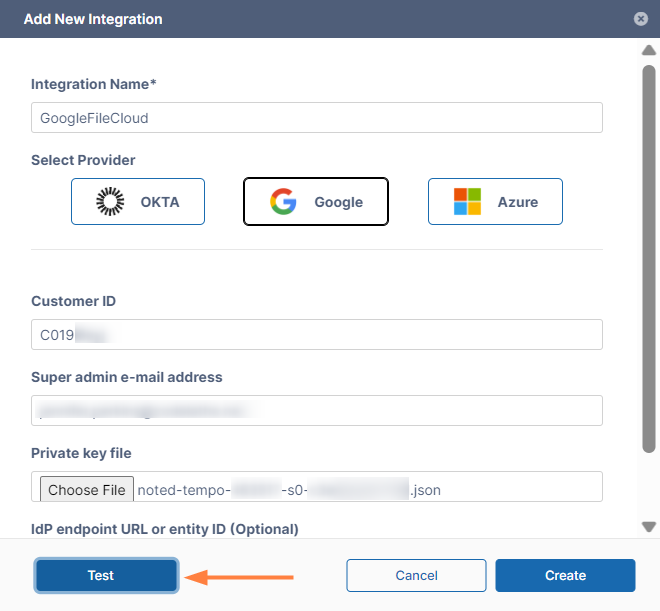660x611 pixels.
Task: Click the OKTA sunburst logo icon
Action: tap(109, 202)
